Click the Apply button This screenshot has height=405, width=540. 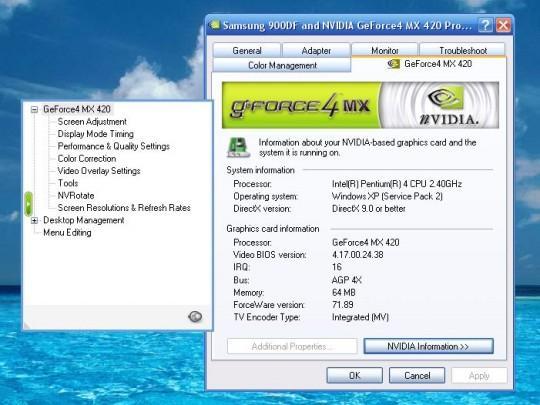tap(479, 375)
